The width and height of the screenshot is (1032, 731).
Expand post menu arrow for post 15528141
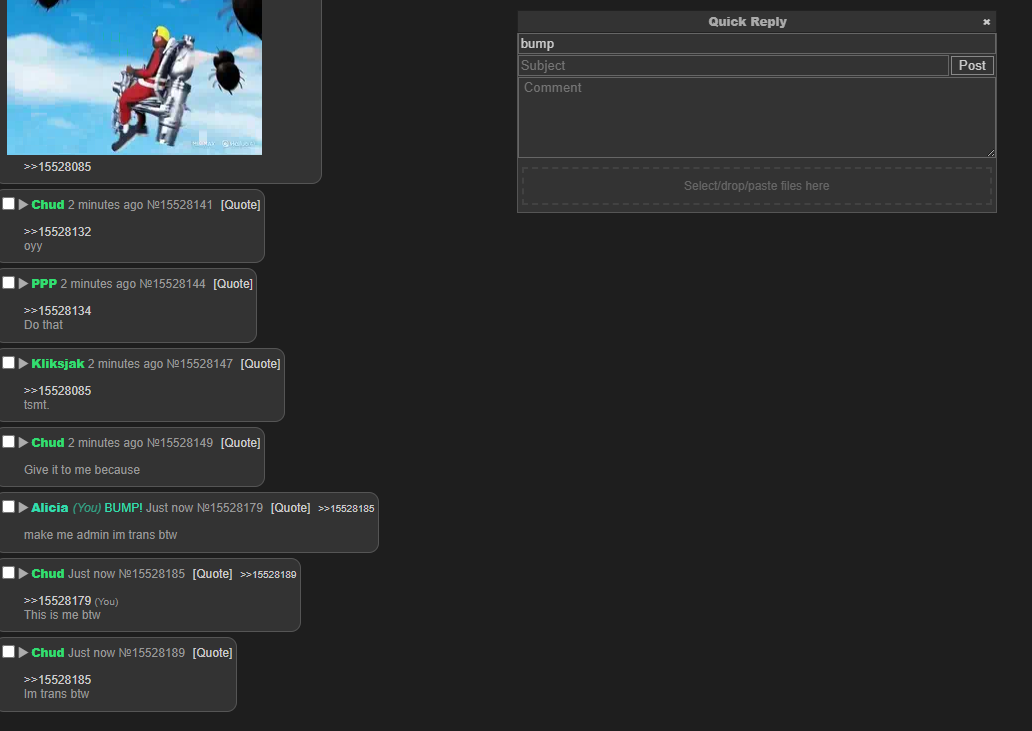(24, 205)
